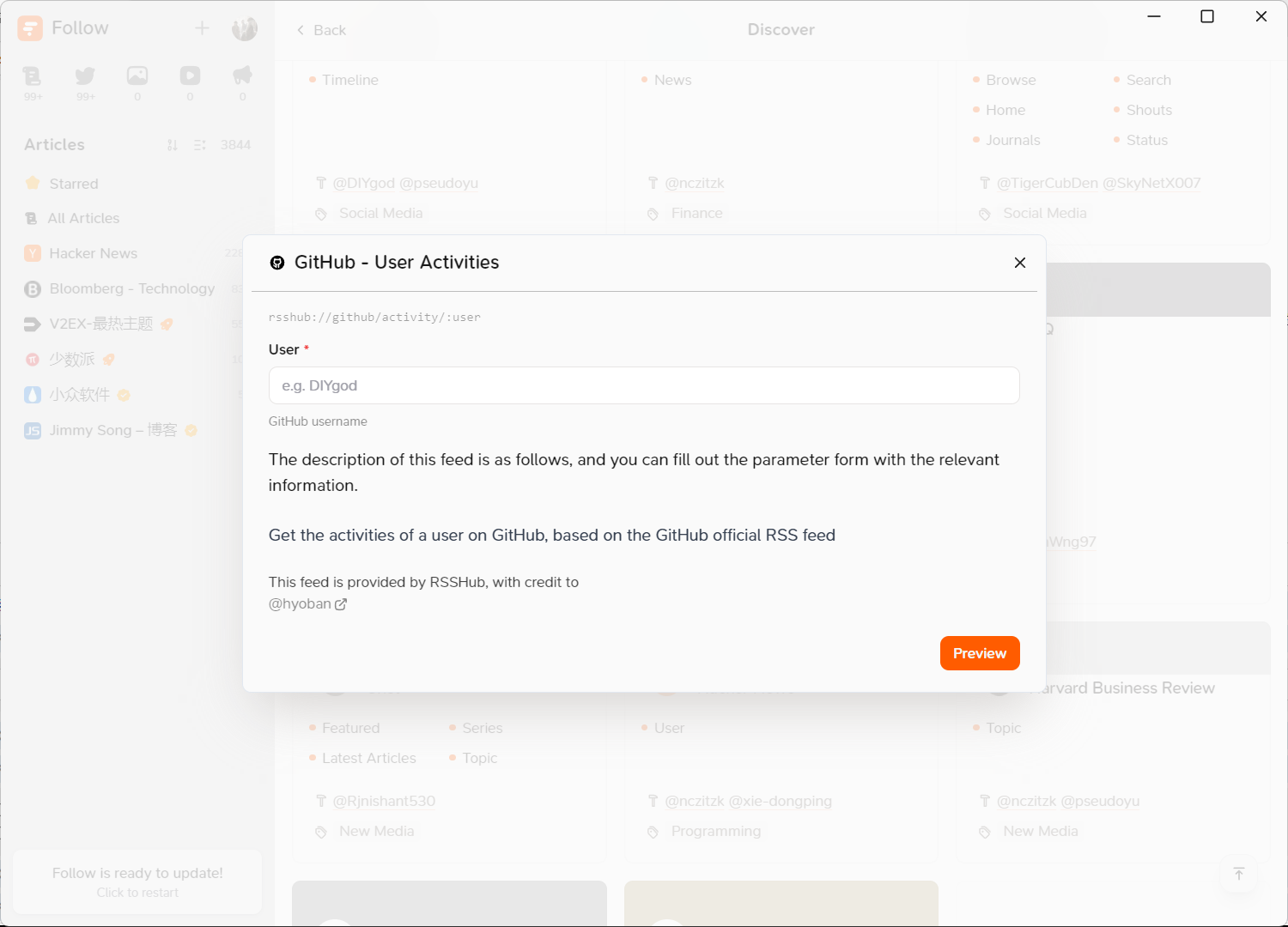This screenshot has width=1288, height=927.
Task: Open the Status route
Action: pos(1147,140)
